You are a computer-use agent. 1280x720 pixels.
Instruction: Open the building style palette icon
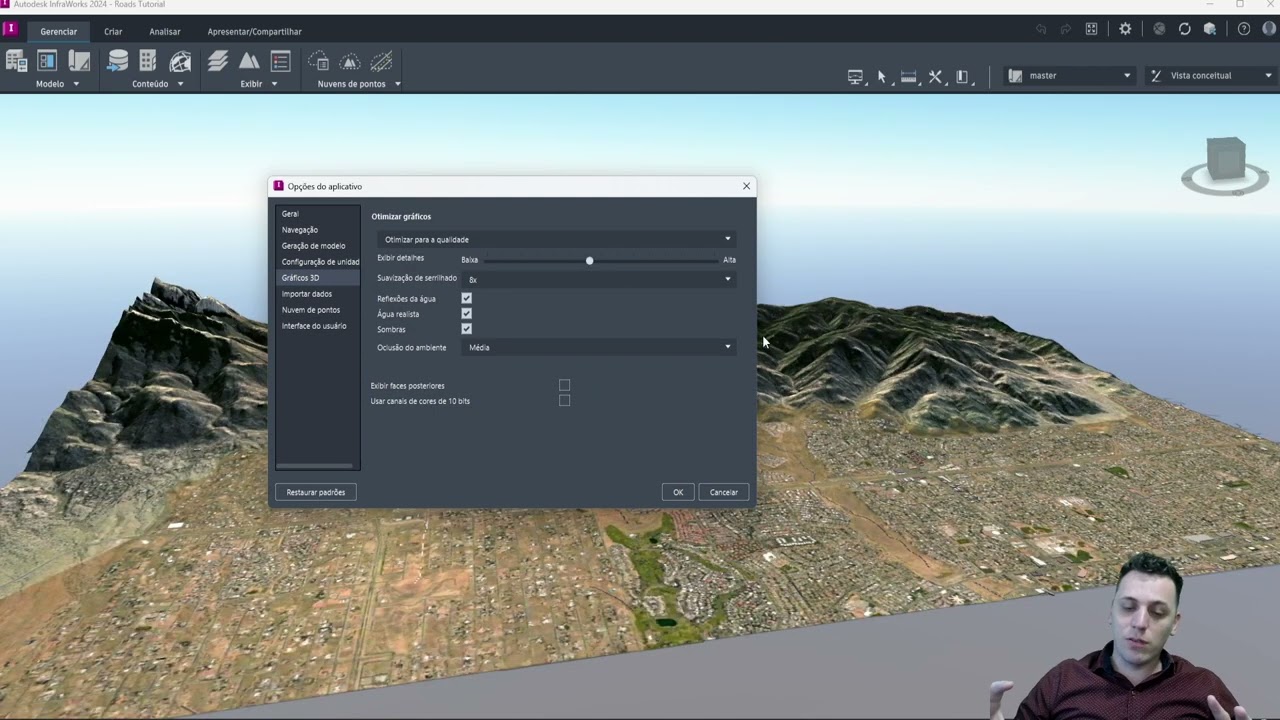point(148,61)
